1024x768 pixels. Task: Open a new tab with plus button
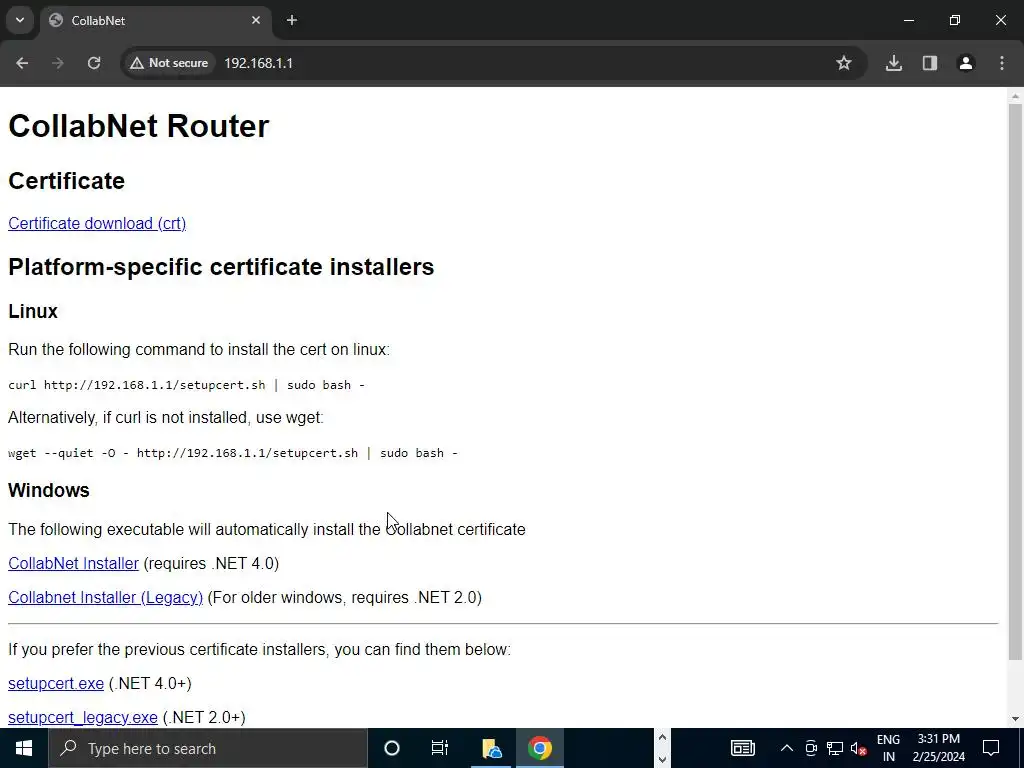pos(292,20)
